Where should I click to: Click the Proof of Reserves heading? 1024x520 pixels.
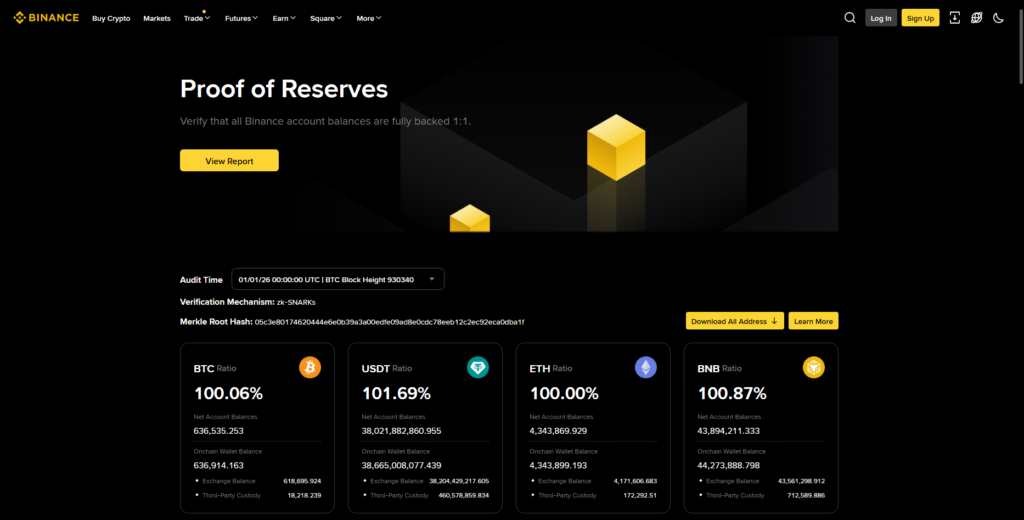(x=284, y=89)
